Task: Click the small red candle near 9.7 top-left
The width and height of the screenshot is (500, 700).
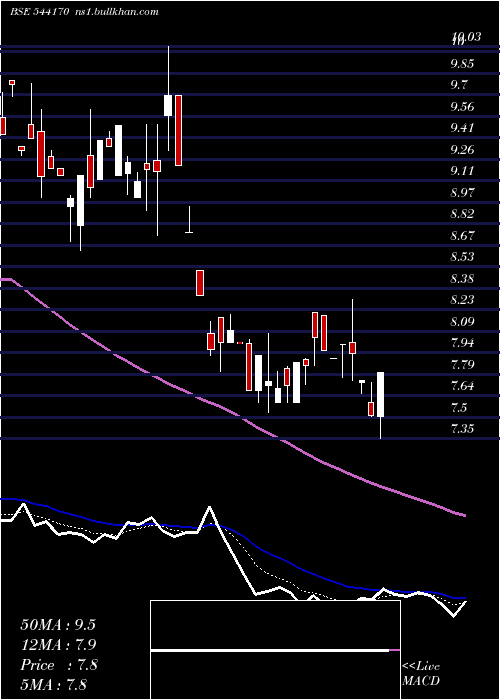Action: tap(12, 82)
